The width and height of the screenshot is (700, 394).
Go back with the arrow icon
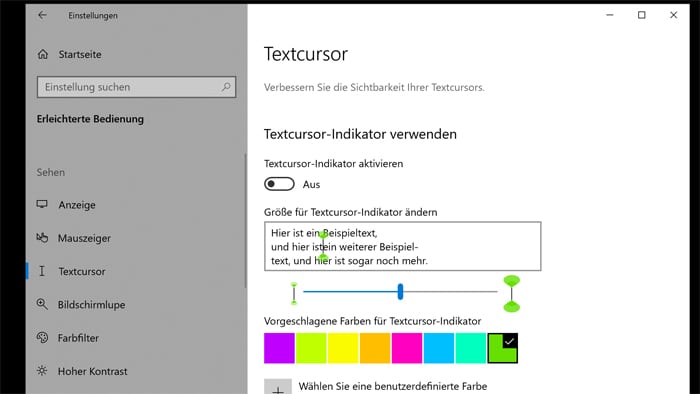coord(42,15)
